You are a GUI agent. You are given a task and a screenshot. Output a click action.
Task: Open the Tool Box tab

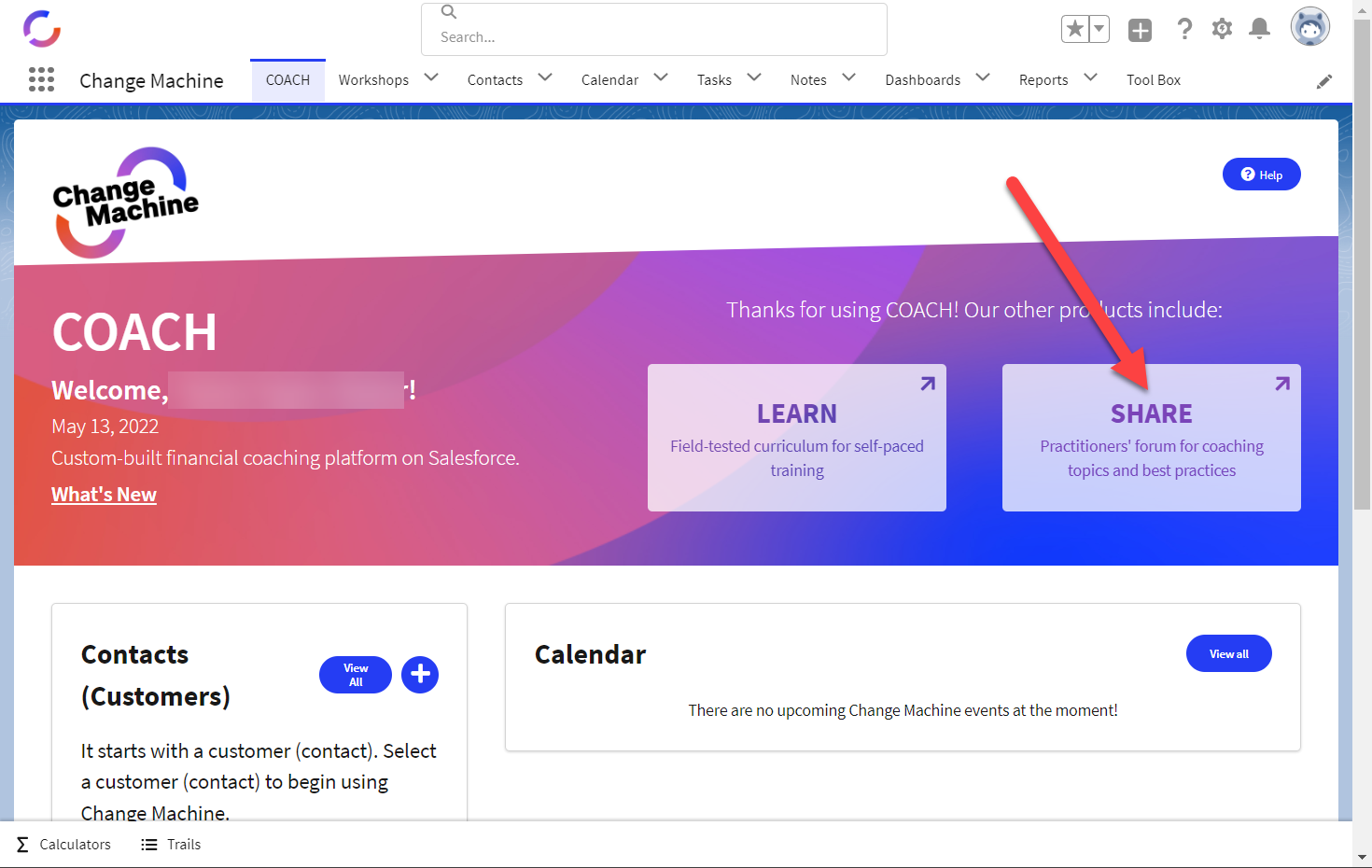pos(1154,80)
